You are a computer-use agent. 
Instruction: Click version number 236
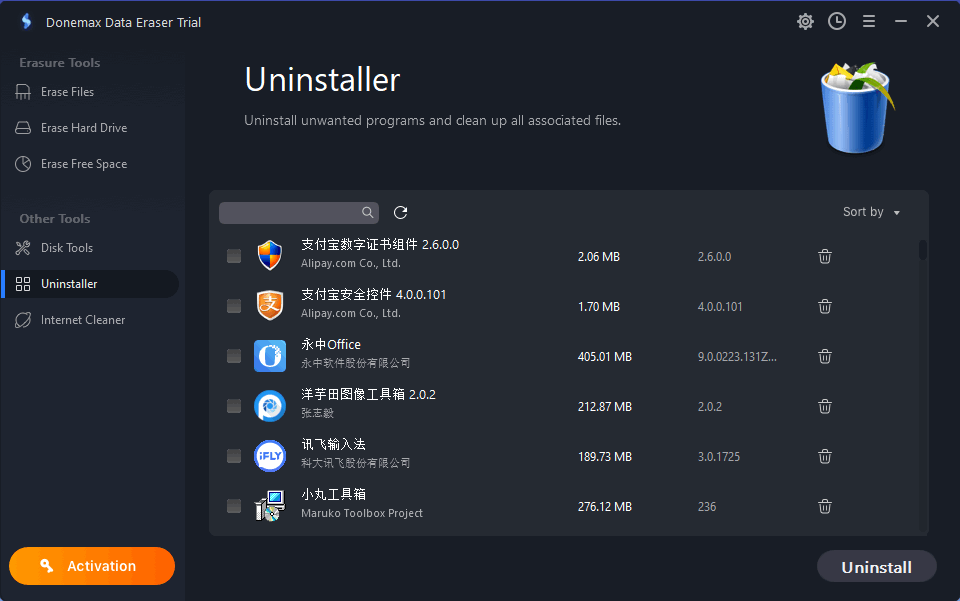click(x=707, y=507)
